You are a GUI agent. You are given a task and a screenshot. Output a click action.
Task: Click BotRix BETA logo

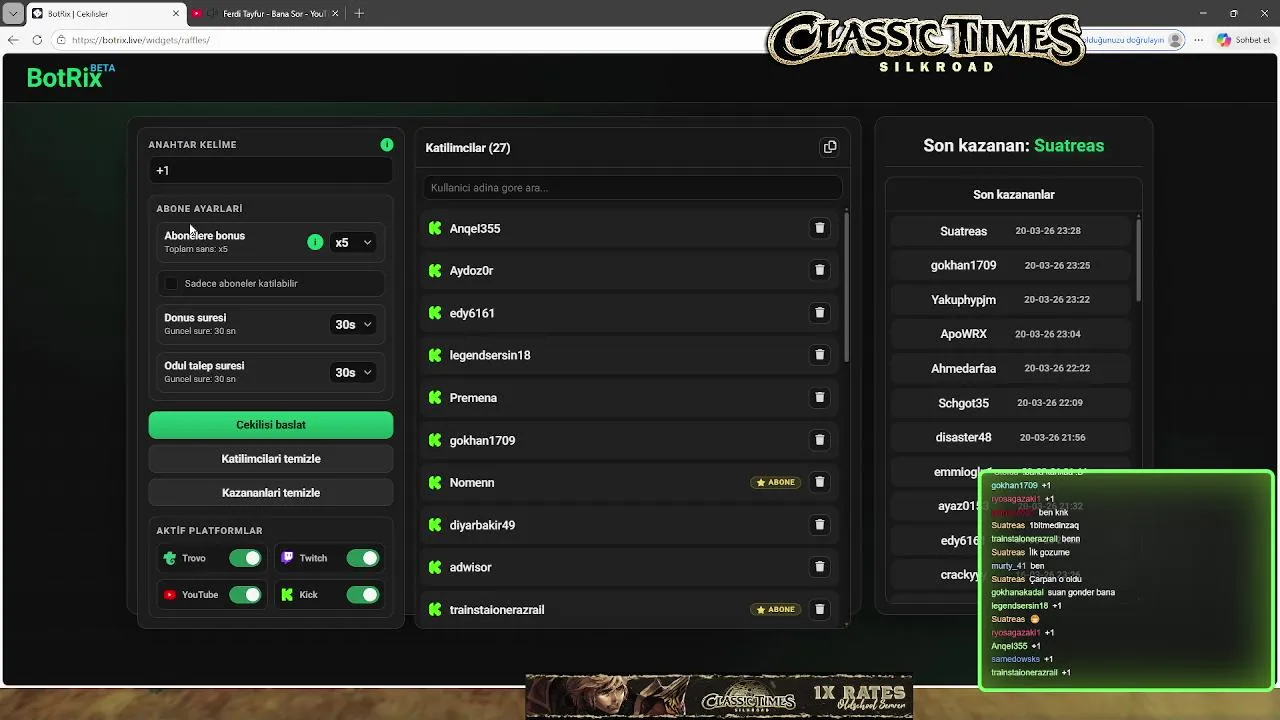point(70,76)
